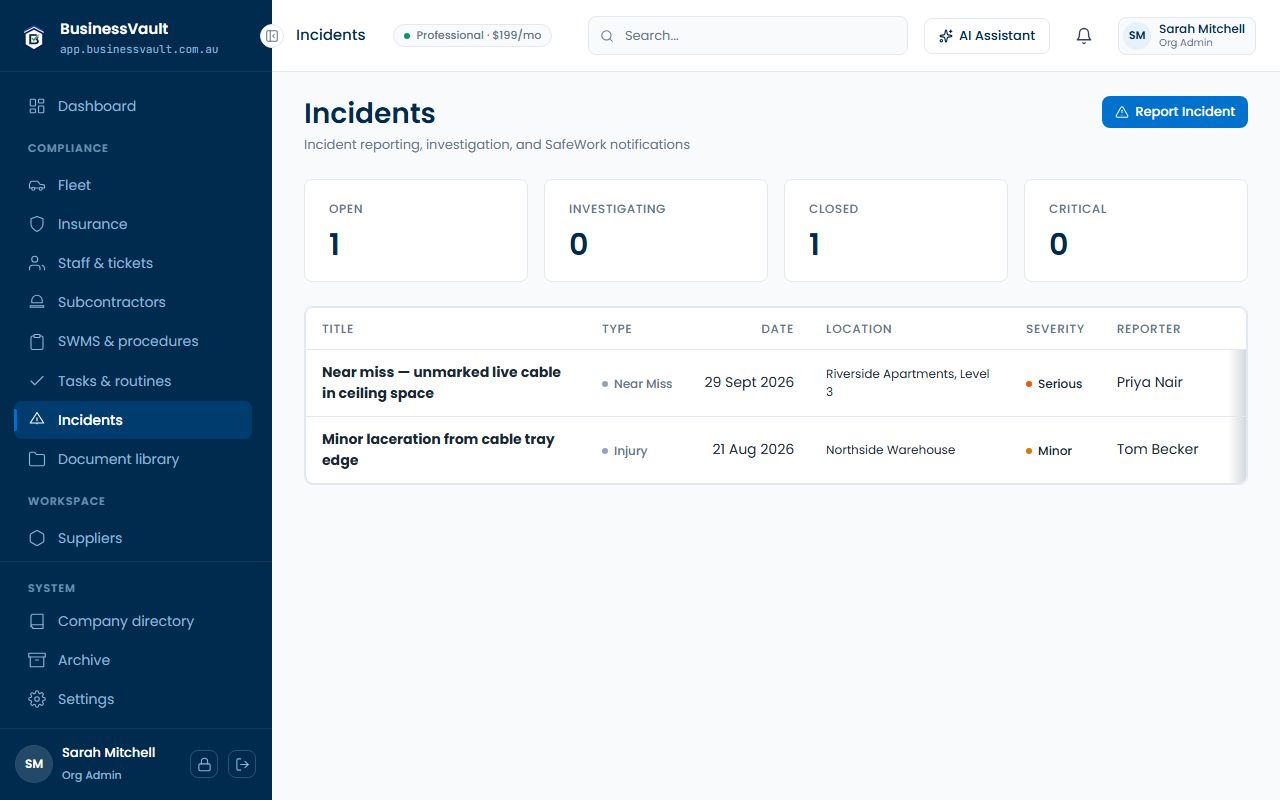Screen dimensions: 1280x800
Task: Open the Professional $199/mo plan badge
Action: coord(472,36)
